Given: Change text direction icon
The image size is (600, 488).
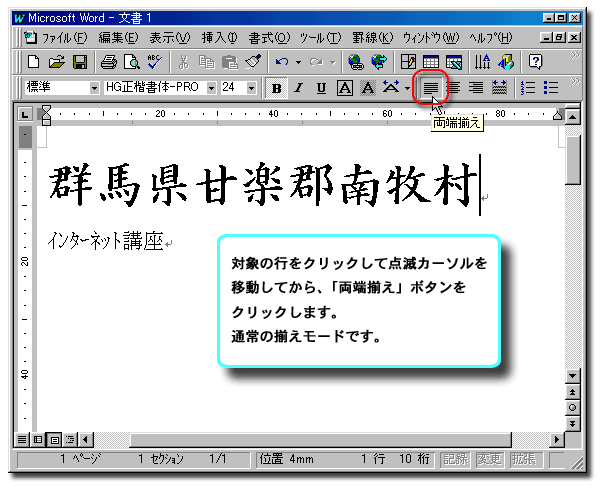Looking at the screenshot, I should [x=483, y=62].
